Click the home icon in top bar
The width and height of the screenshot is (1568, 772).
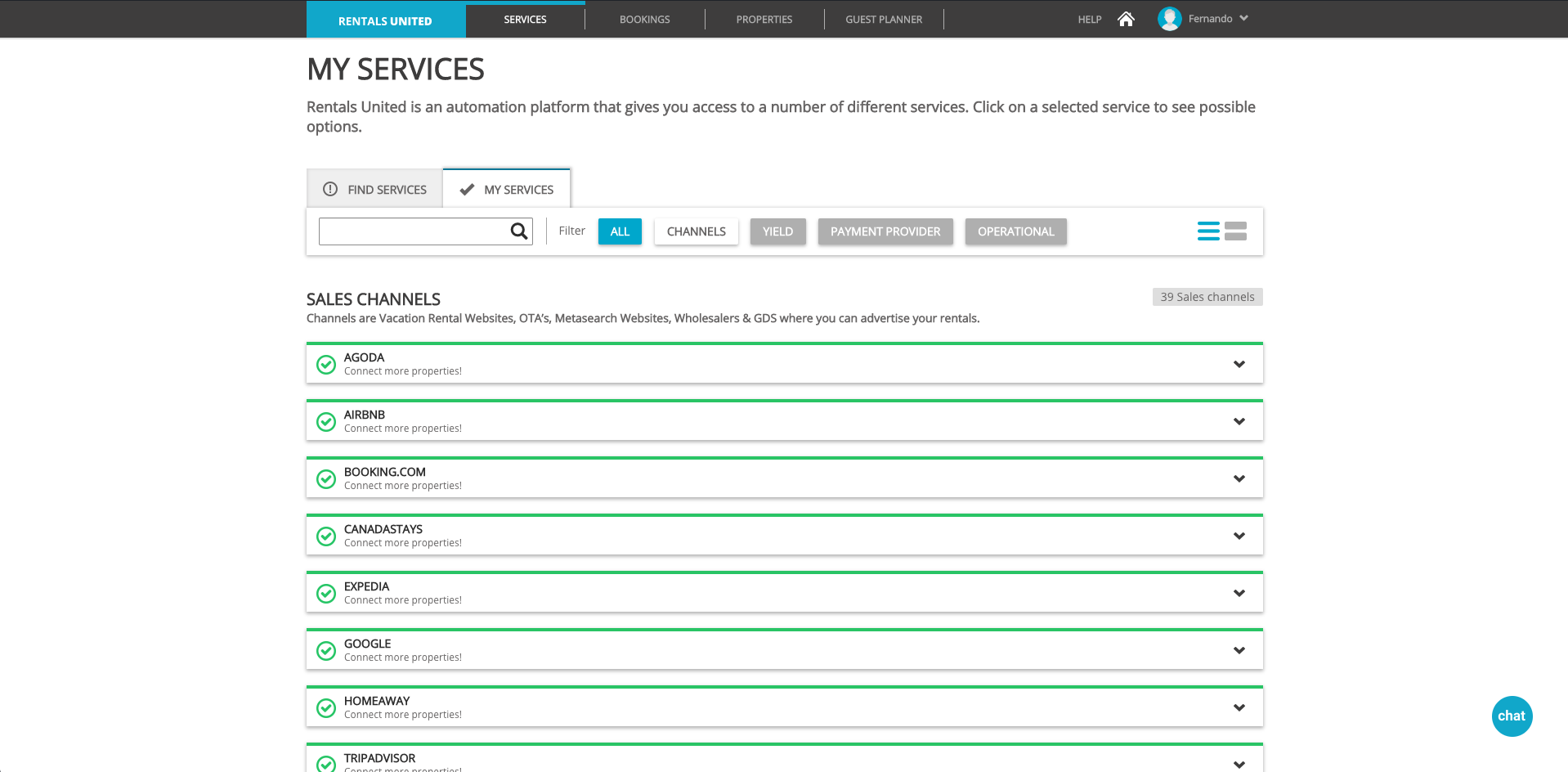[x=1126, y=19]
